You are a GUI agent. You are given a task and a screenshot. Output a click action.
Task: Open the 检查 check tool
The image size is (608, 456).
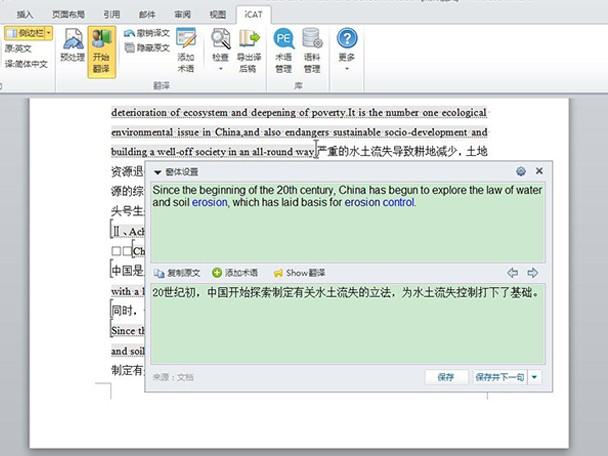221,45
